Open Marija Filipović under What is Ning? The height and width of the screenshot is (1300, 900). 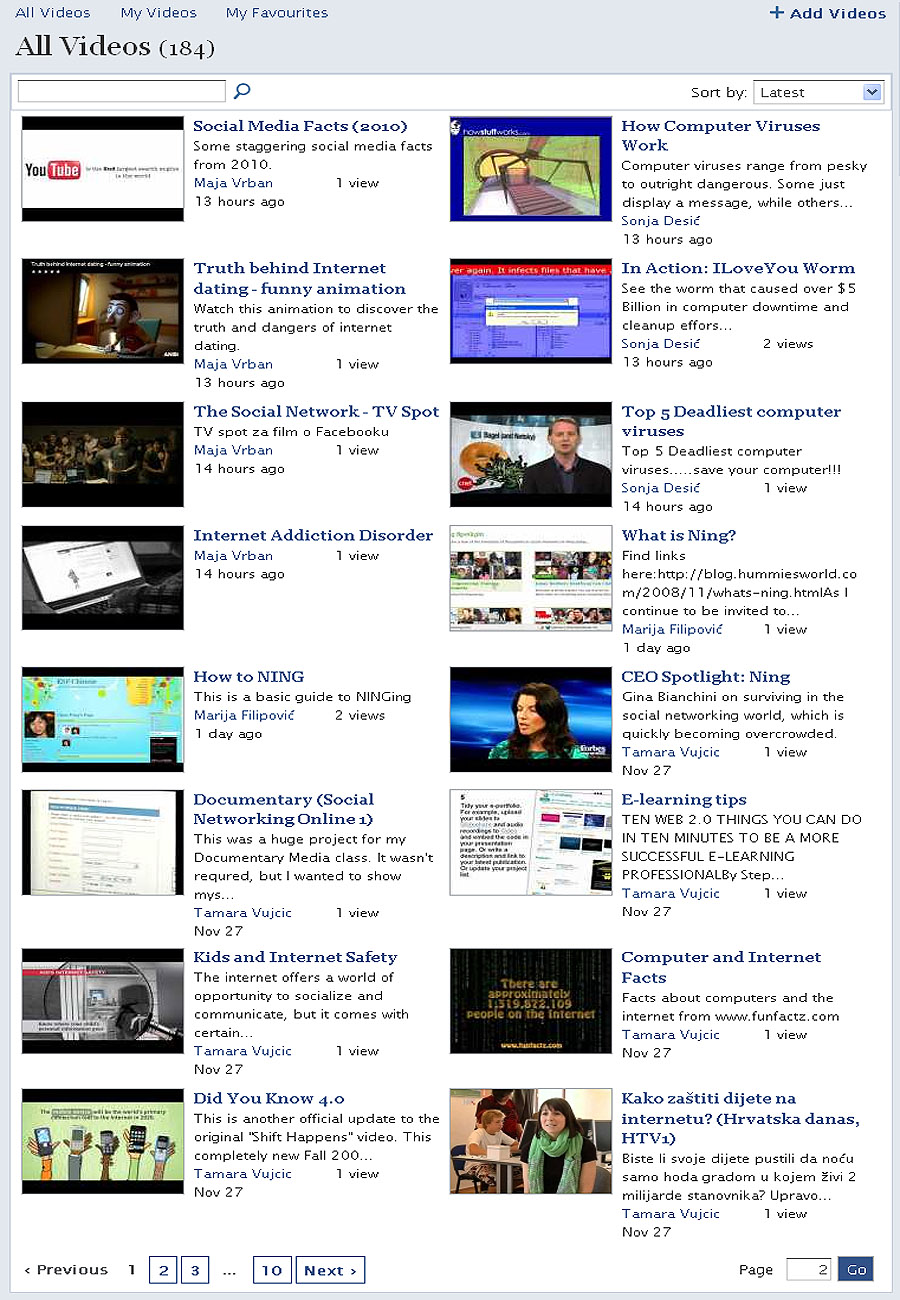pos(672,629)
